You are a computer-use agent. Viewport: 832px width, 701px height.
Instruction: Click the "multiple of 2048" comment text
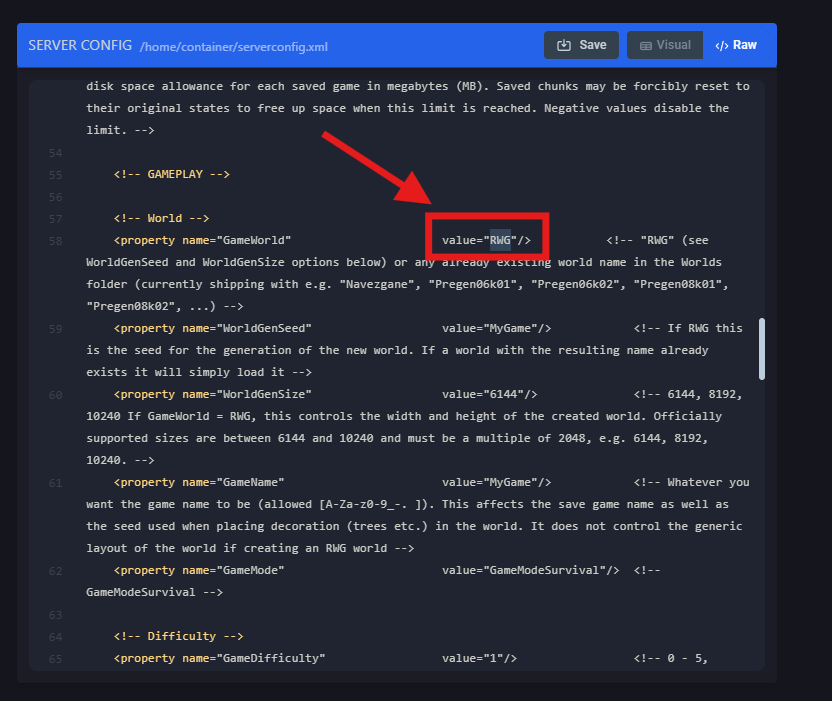531,438
